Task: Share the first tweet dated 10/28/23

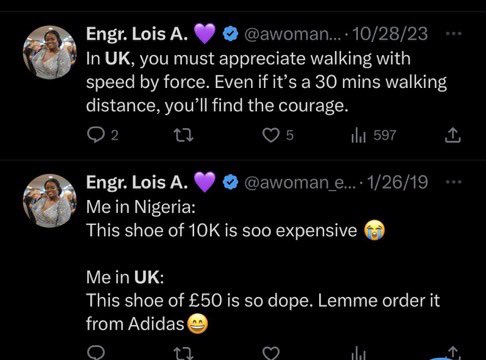Action: tap(453, 135)
